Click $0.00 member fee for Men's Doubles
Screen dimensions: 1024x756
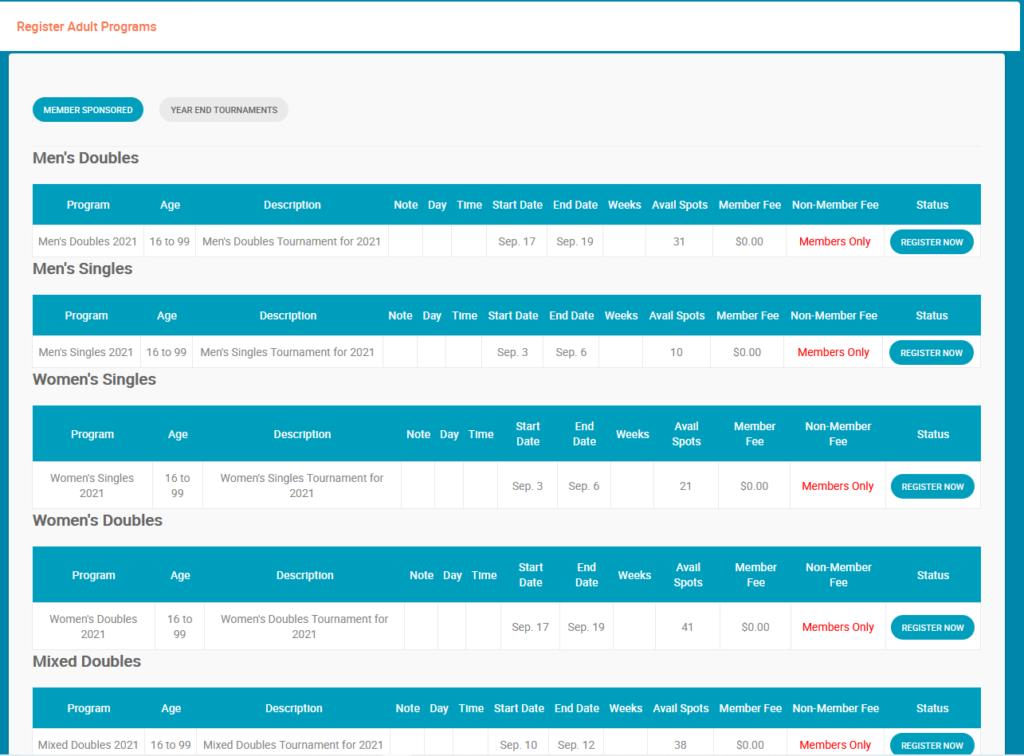[749, 242]
